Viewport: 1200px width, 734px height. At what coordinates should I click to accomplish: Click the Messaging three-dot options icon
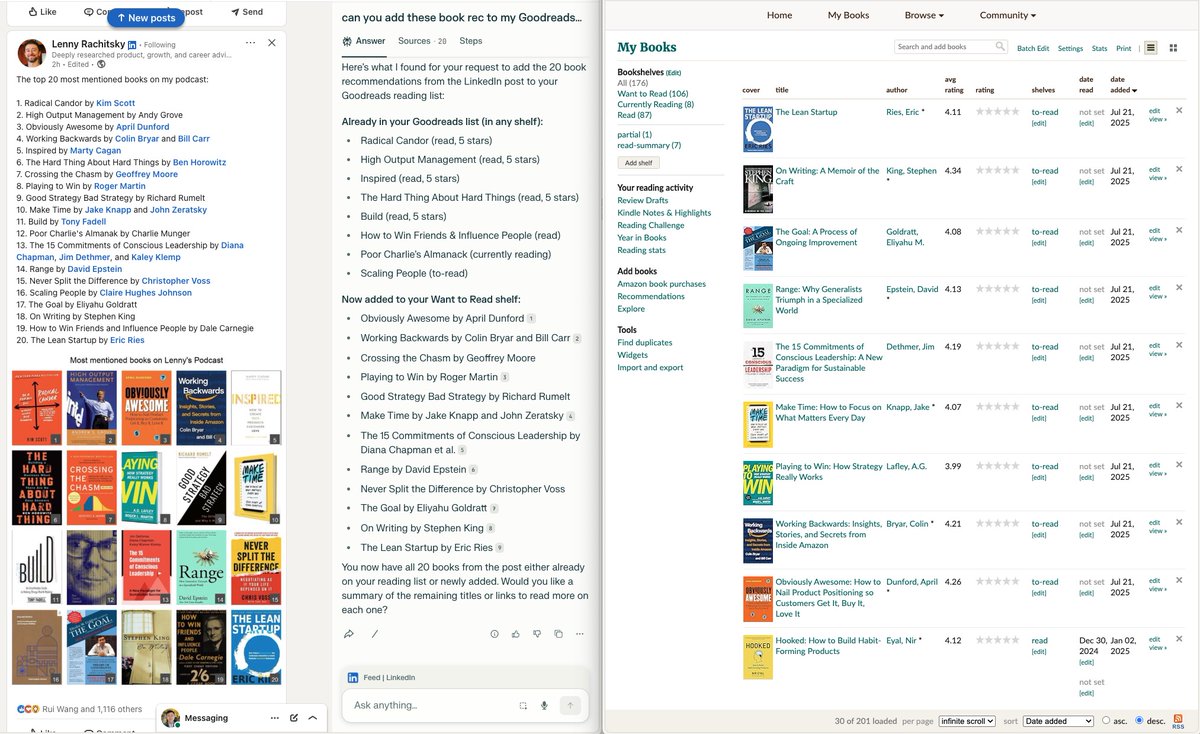(274, 718)
